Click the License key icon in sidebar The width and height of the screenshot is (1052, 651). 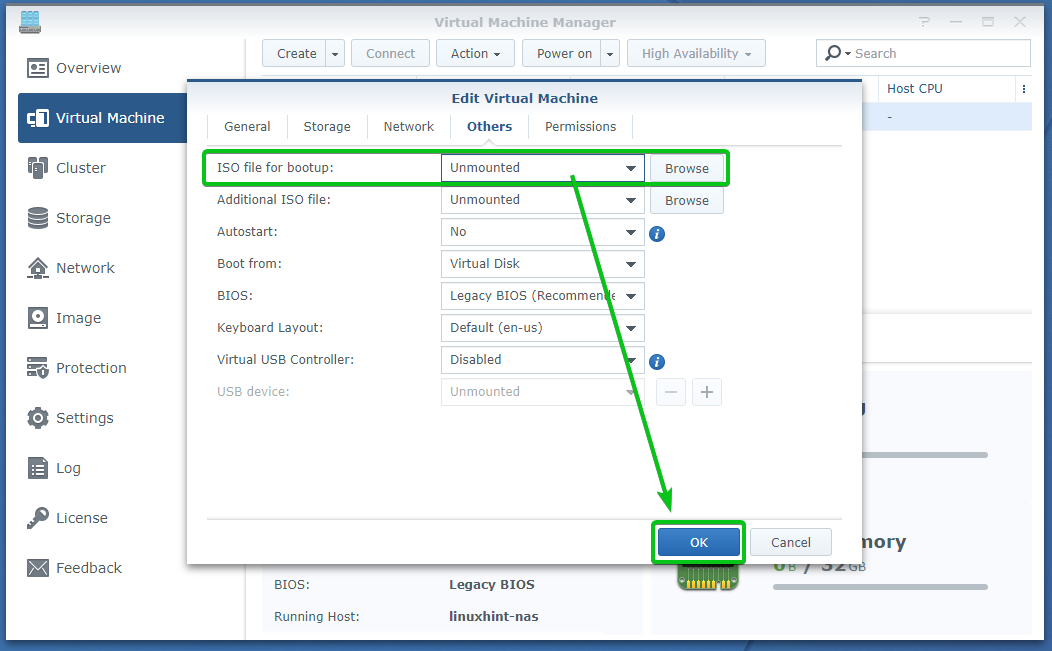pyautogui.click(x=38, y=518)
